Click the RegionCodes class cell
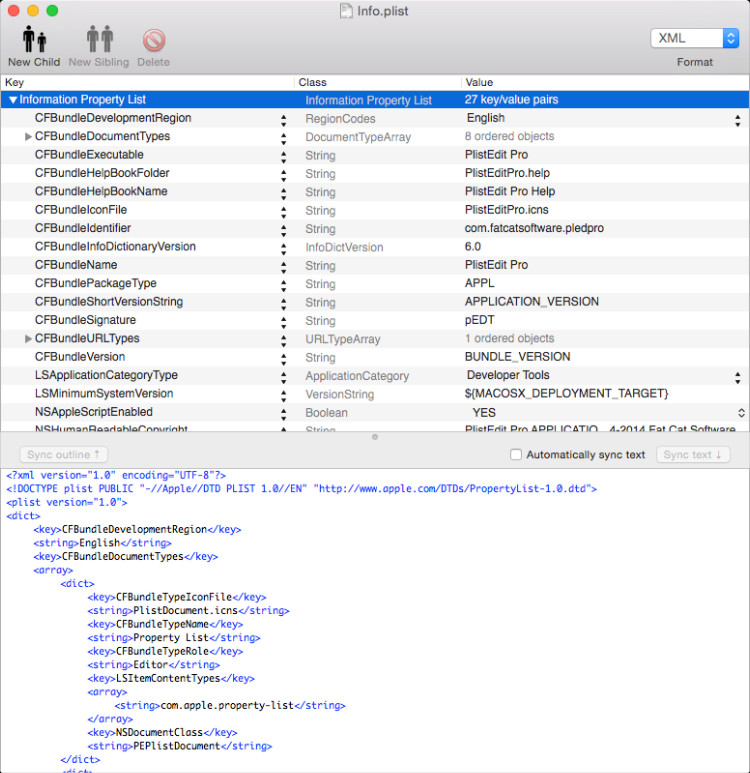 click(x=340, y=119)
